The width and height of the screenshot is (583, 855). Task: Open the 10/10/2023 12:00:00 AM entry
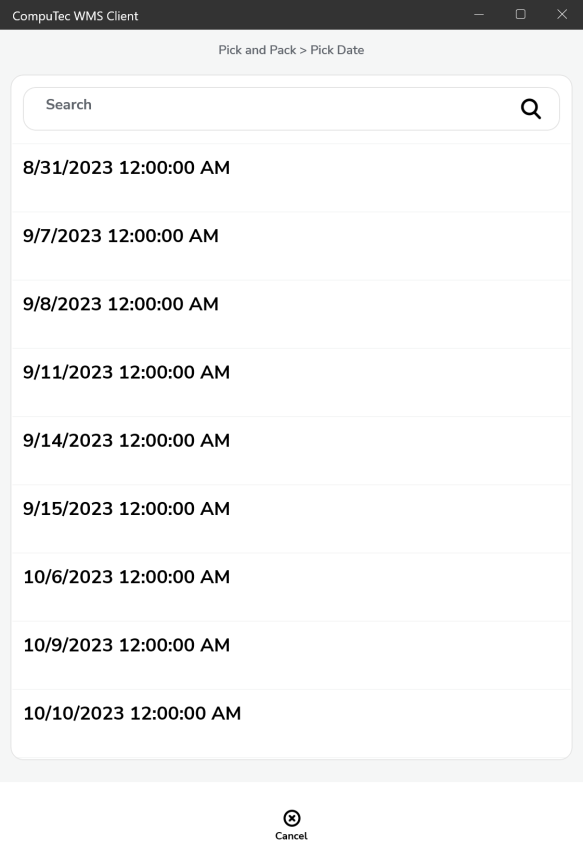point(291,723)
